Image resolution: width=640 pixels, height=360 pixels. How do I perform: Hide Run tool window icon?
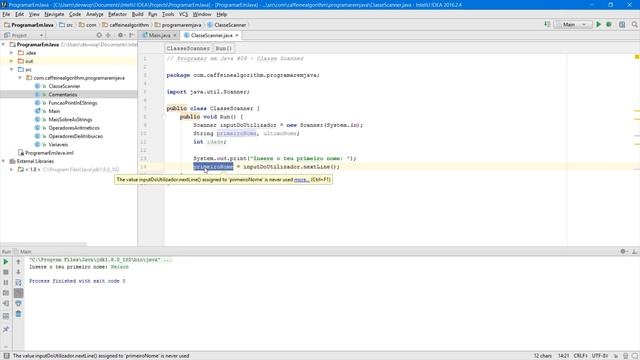(x=635, y=251)
